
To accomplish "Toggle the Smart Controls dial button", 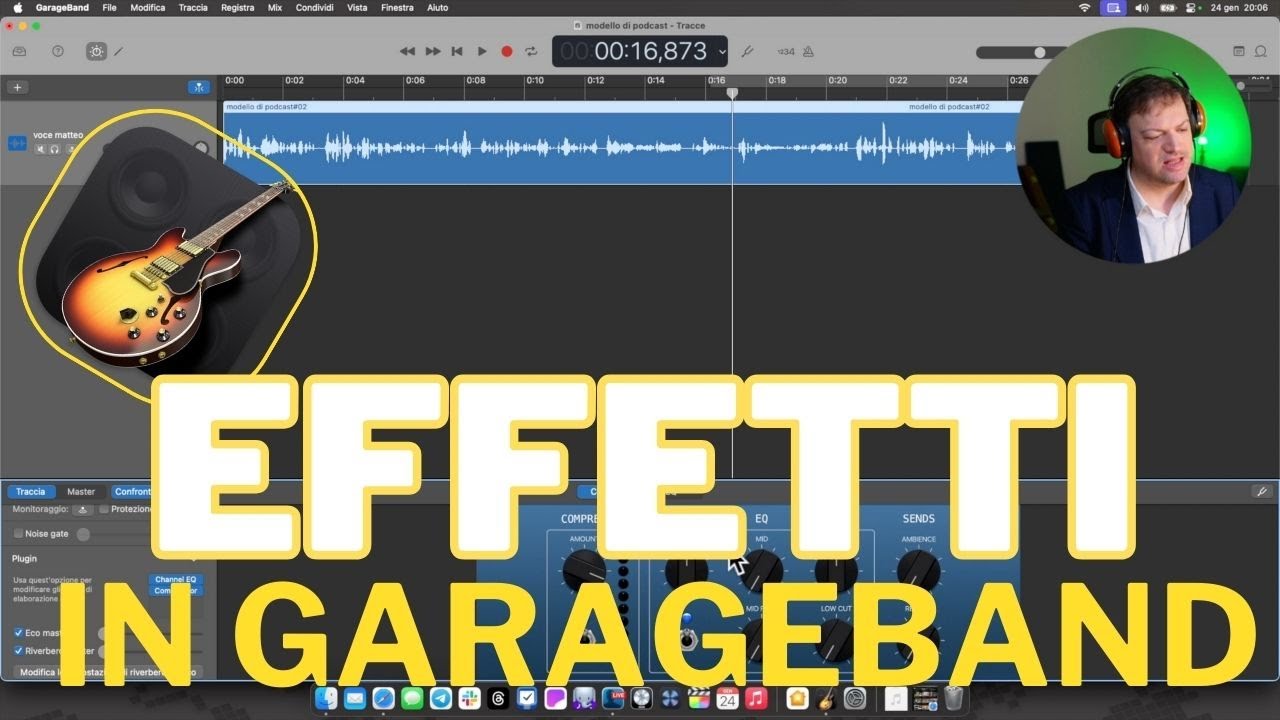I will [x=96, y=51].
